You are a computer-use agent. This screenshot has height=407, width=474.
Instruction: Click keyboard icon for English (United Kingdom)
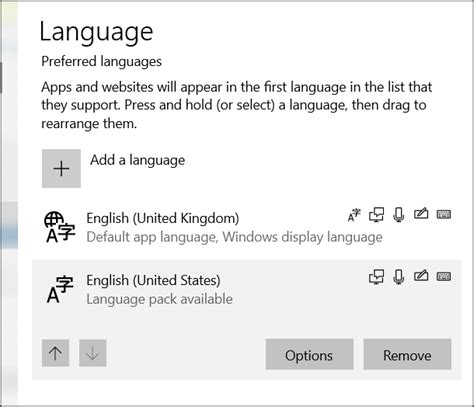point(444,214)
